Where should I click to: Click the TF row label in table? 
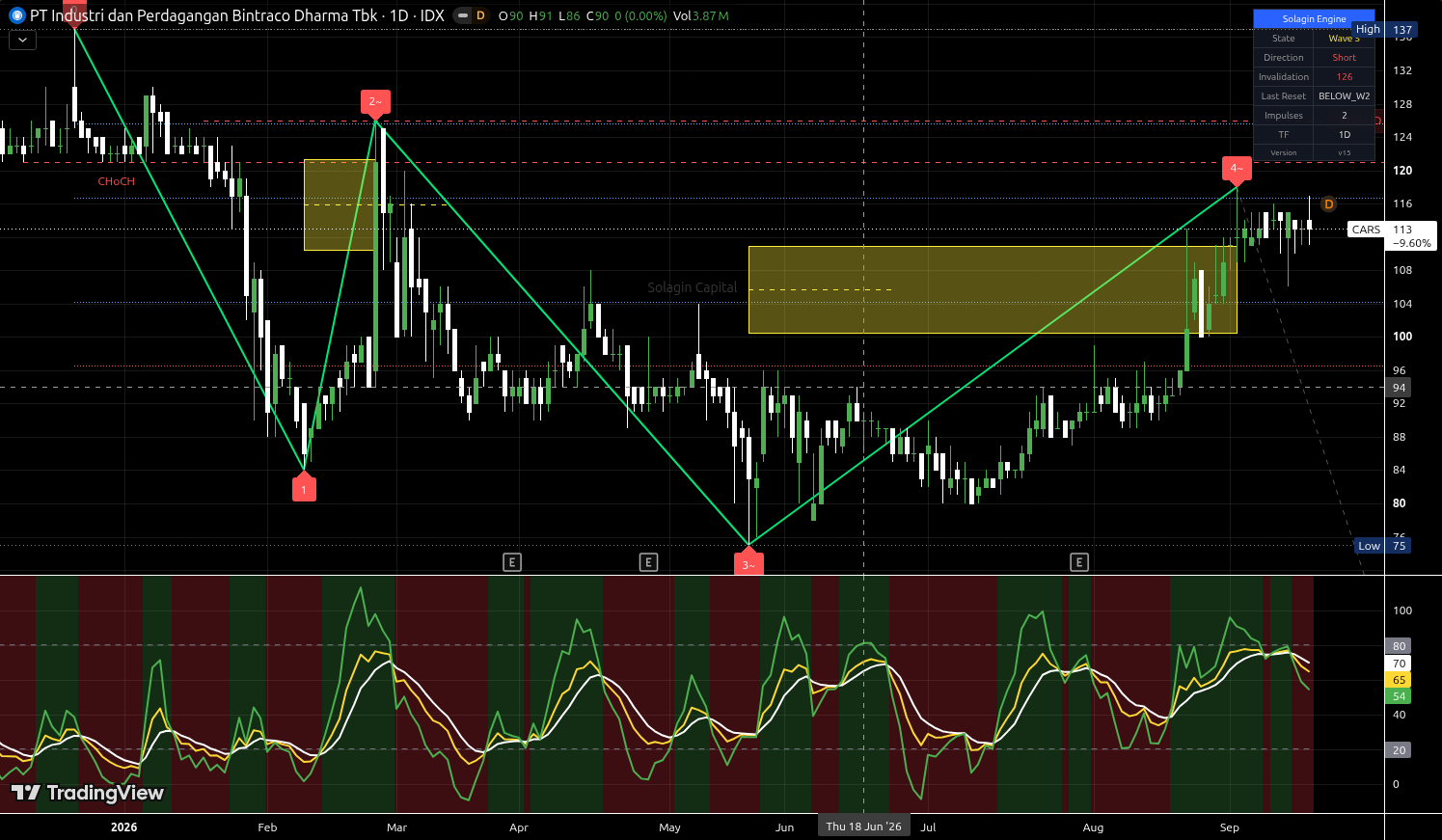coord(1284,135)
